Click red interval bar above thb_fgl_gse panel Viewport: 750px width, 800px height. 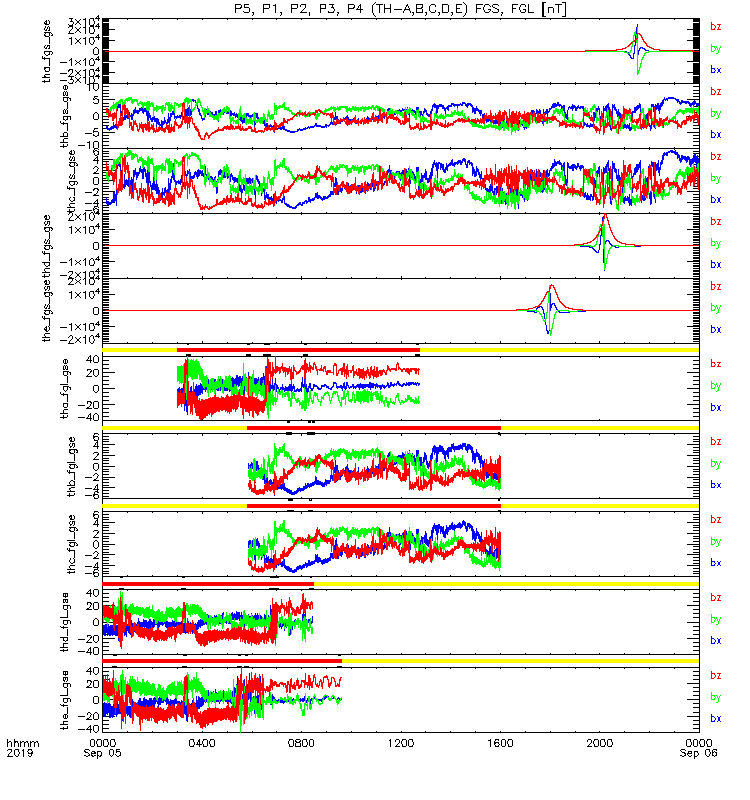[374, 428]
